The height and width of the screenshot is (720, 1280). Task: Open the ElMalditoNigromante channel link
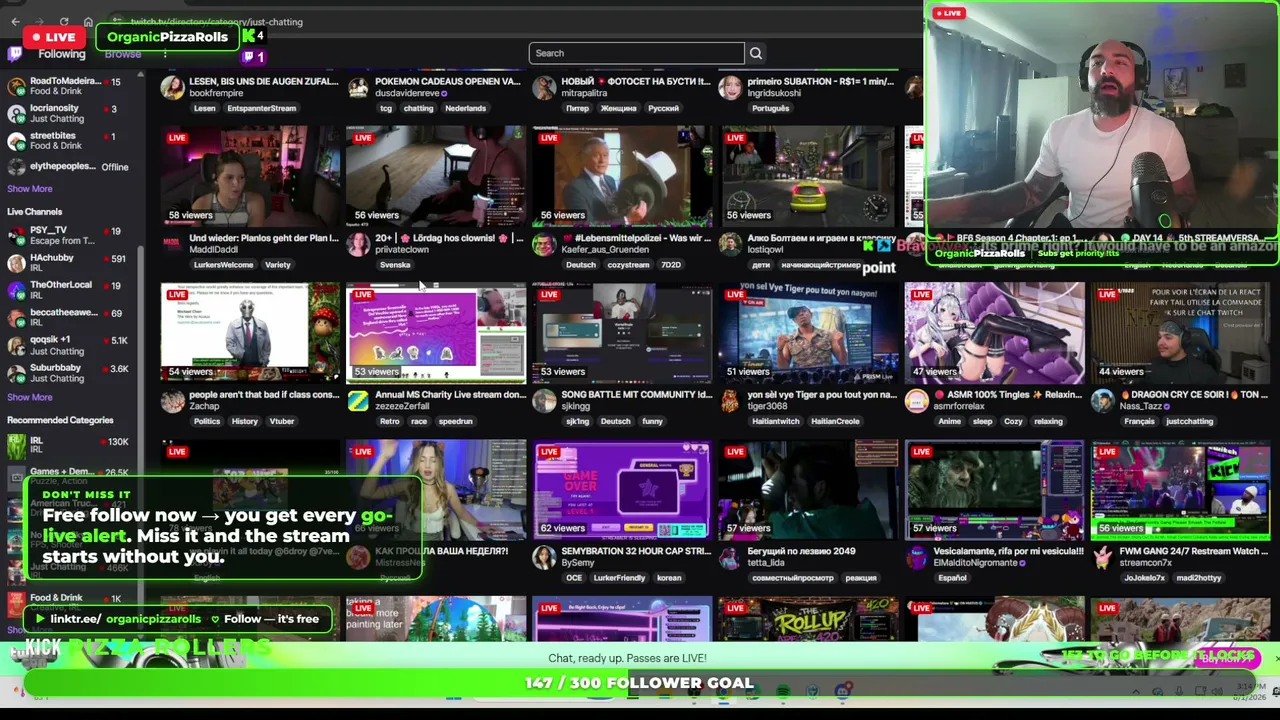click(976, 563)
